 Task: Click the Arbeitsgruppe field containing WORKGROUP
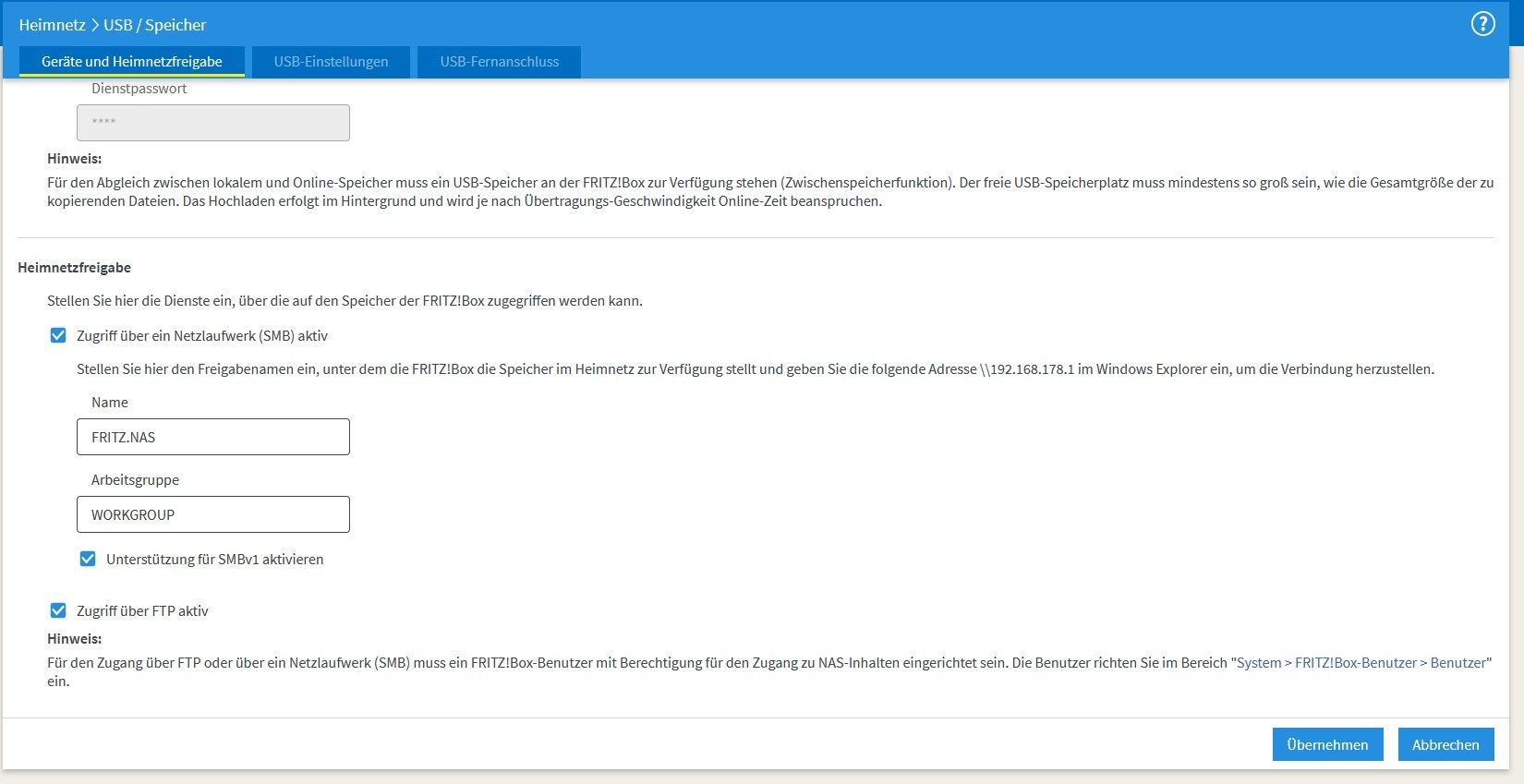(x=213, y=514)
